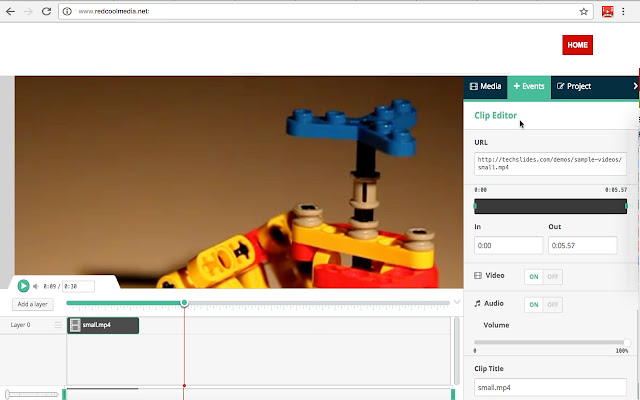The width and height of the screenshot is (640, 400).
Task: Expand the chevron at the timeline's right end
Action: tap(457, 302)
